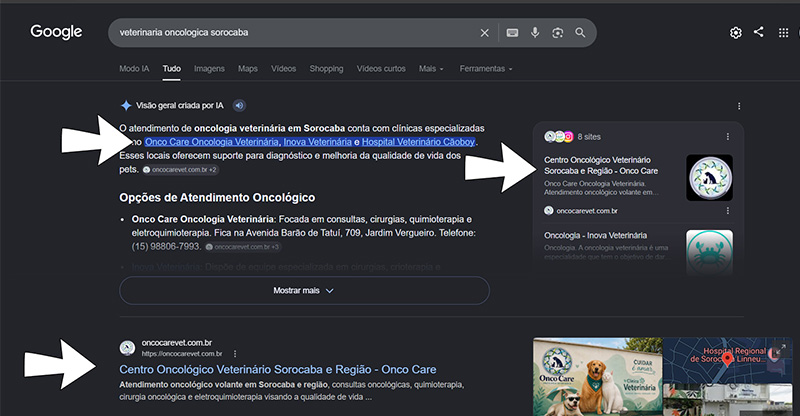Click inside the search box text
Screen dimensions: 800x416
184,33
